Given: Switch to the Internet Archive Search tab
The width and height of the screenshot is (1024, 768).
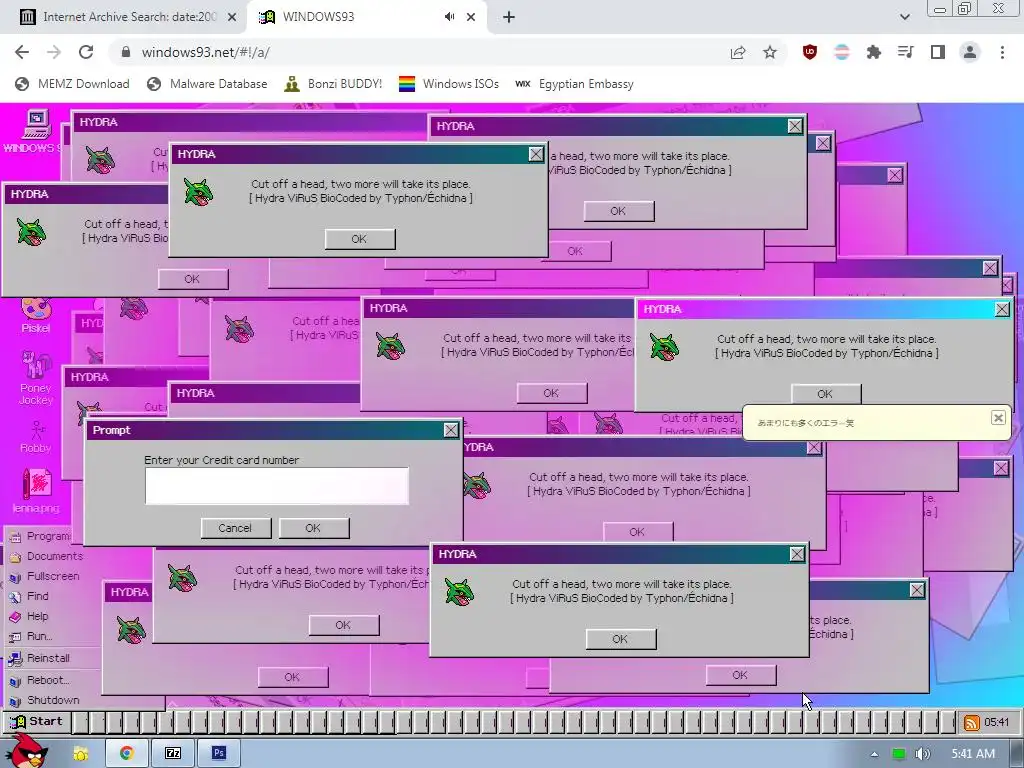Looking at the screenshot, I should (x=129, y=17).
